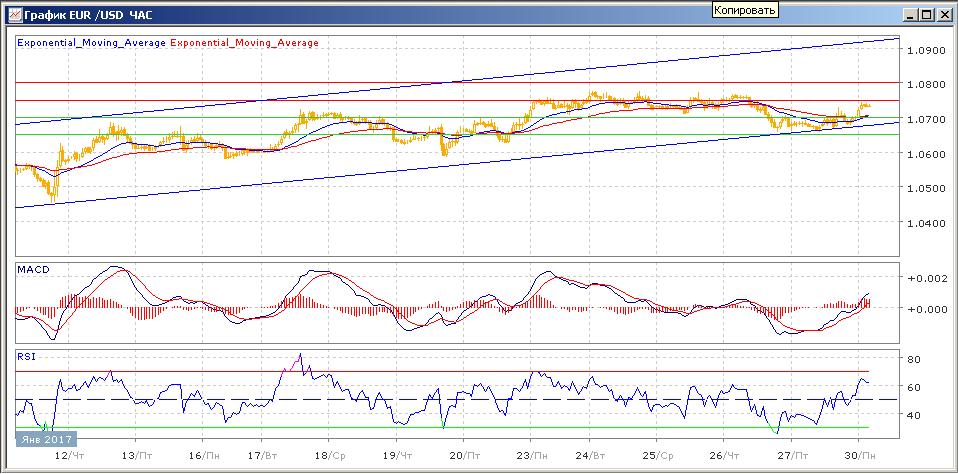Click the RSI panel label
This screenshot has height=474, width=958.
click(26, 357)
